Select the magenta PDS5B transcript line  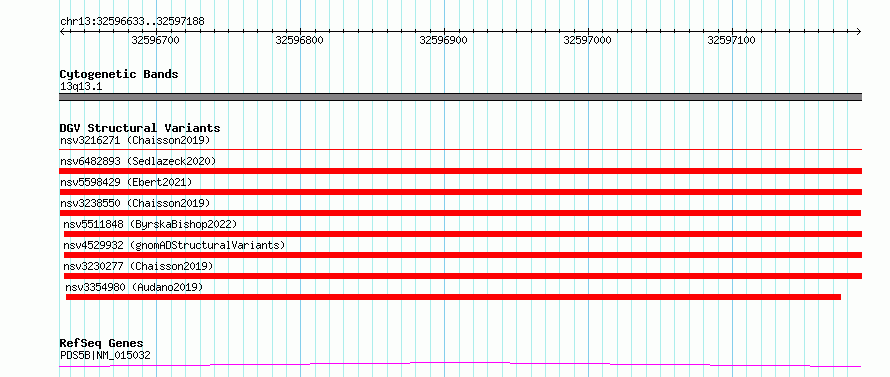pyautogui.click(x=460, y=364)
